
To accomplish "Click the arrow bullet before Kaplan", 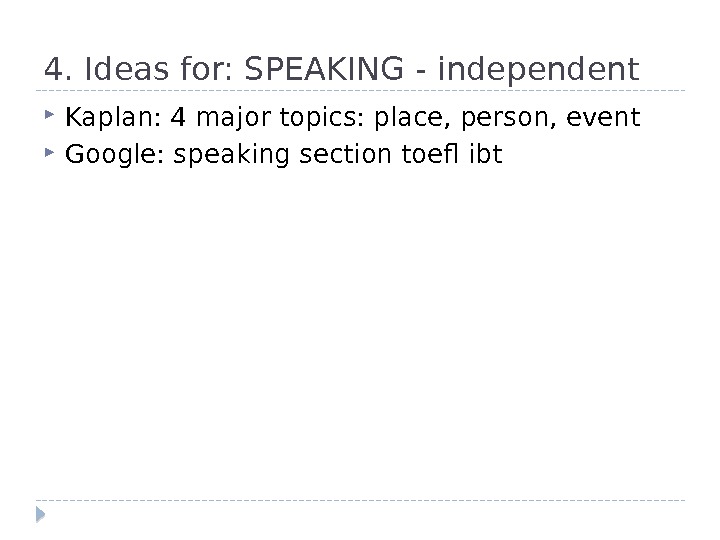I will (51, 119).
